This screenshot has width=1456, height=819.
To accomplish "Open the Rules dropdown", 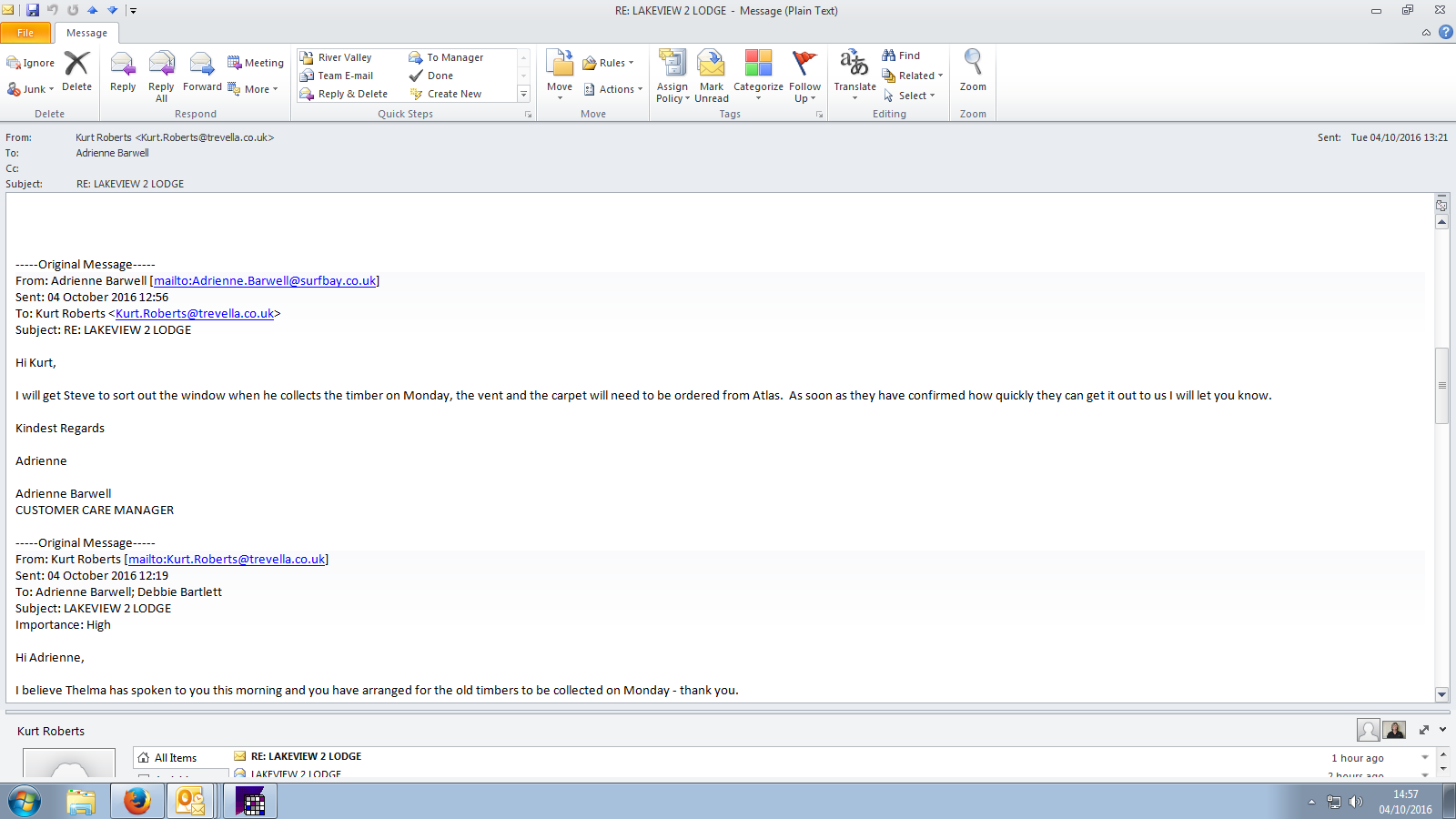I will [609, 63].
